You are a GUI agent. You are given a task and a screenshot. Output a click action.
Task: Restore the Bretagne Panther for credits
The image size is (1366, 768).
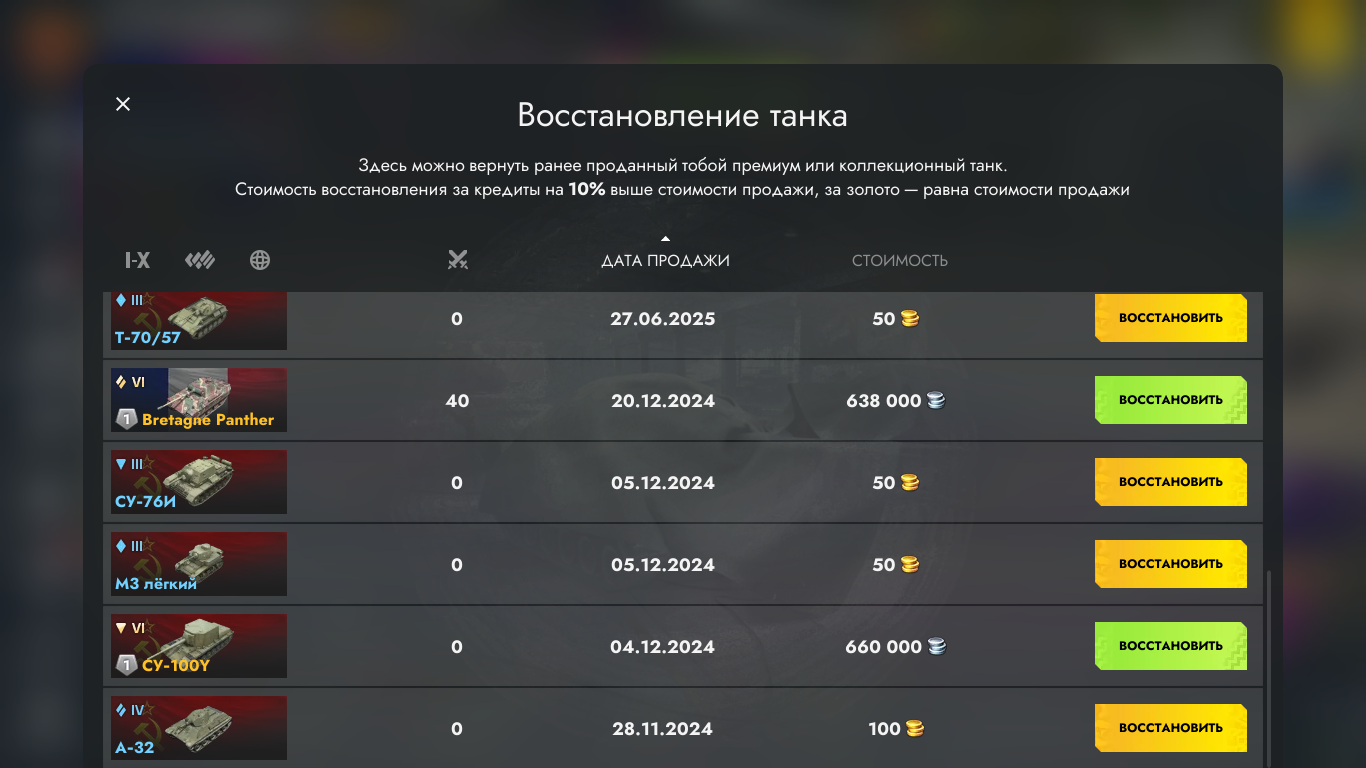(x=1170, y=400)
